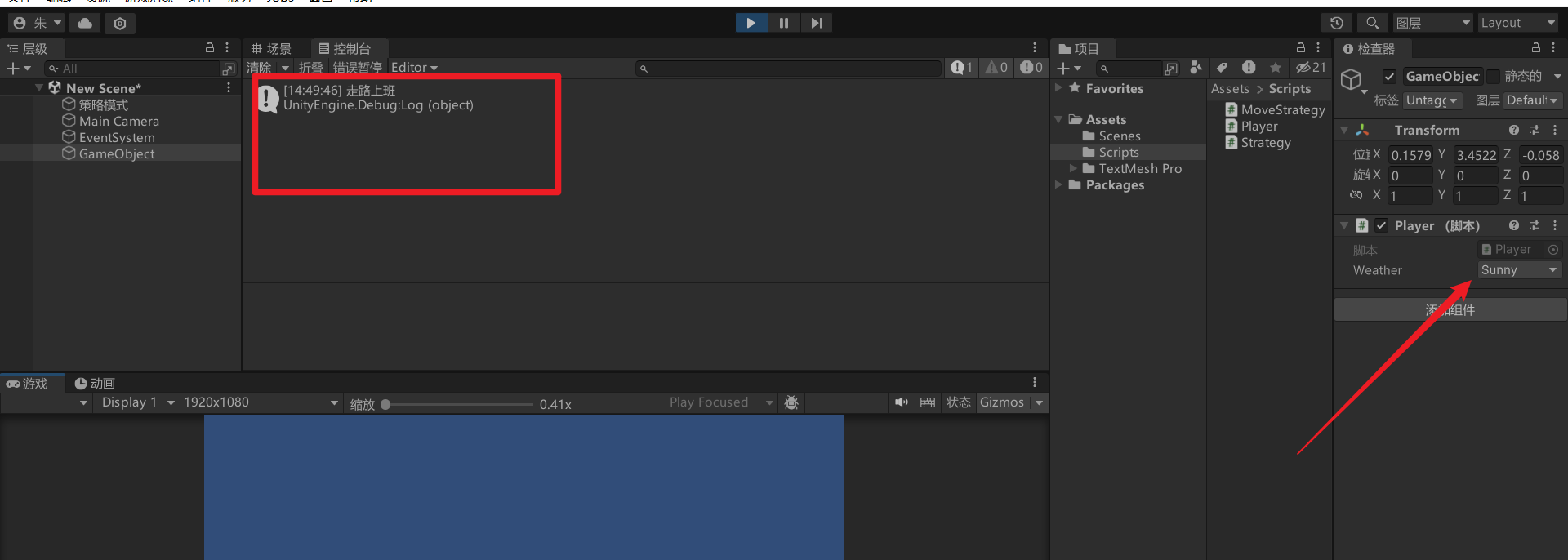Open the 1920x1080 resolution dropdown

click(261, 402)
